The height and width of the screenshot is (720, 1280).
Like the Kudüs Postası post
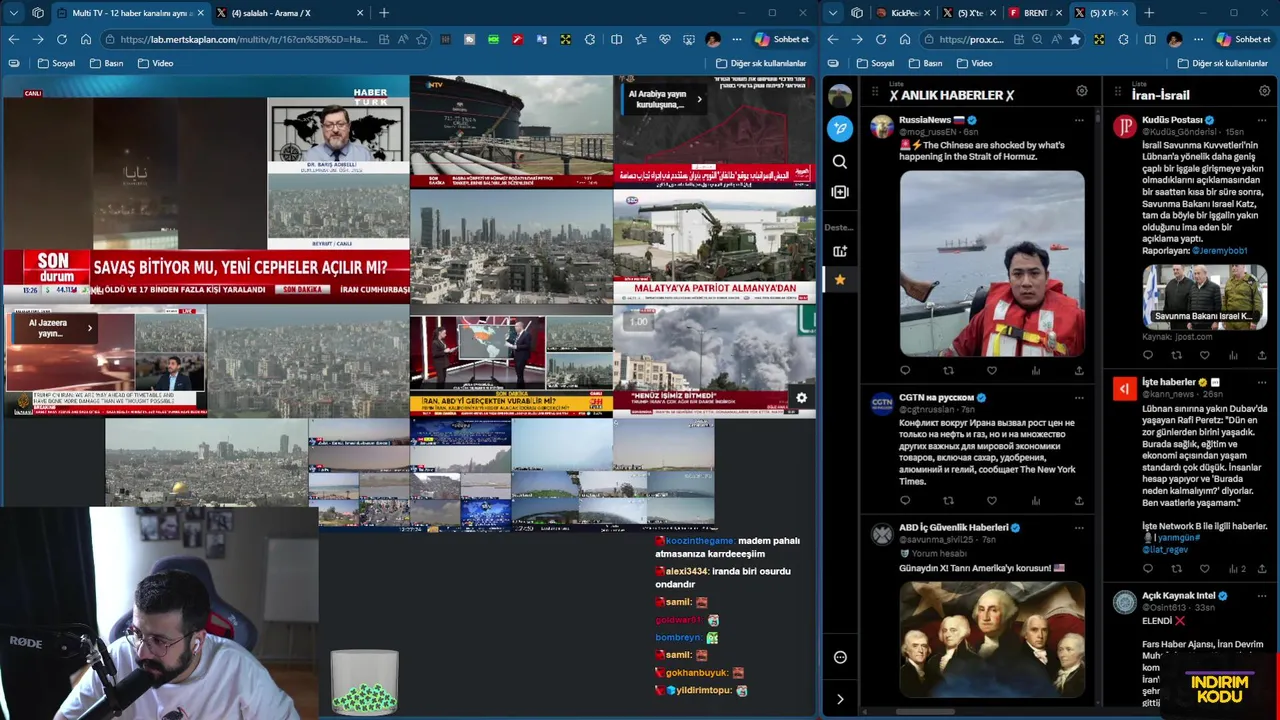tap(1205, 355)
